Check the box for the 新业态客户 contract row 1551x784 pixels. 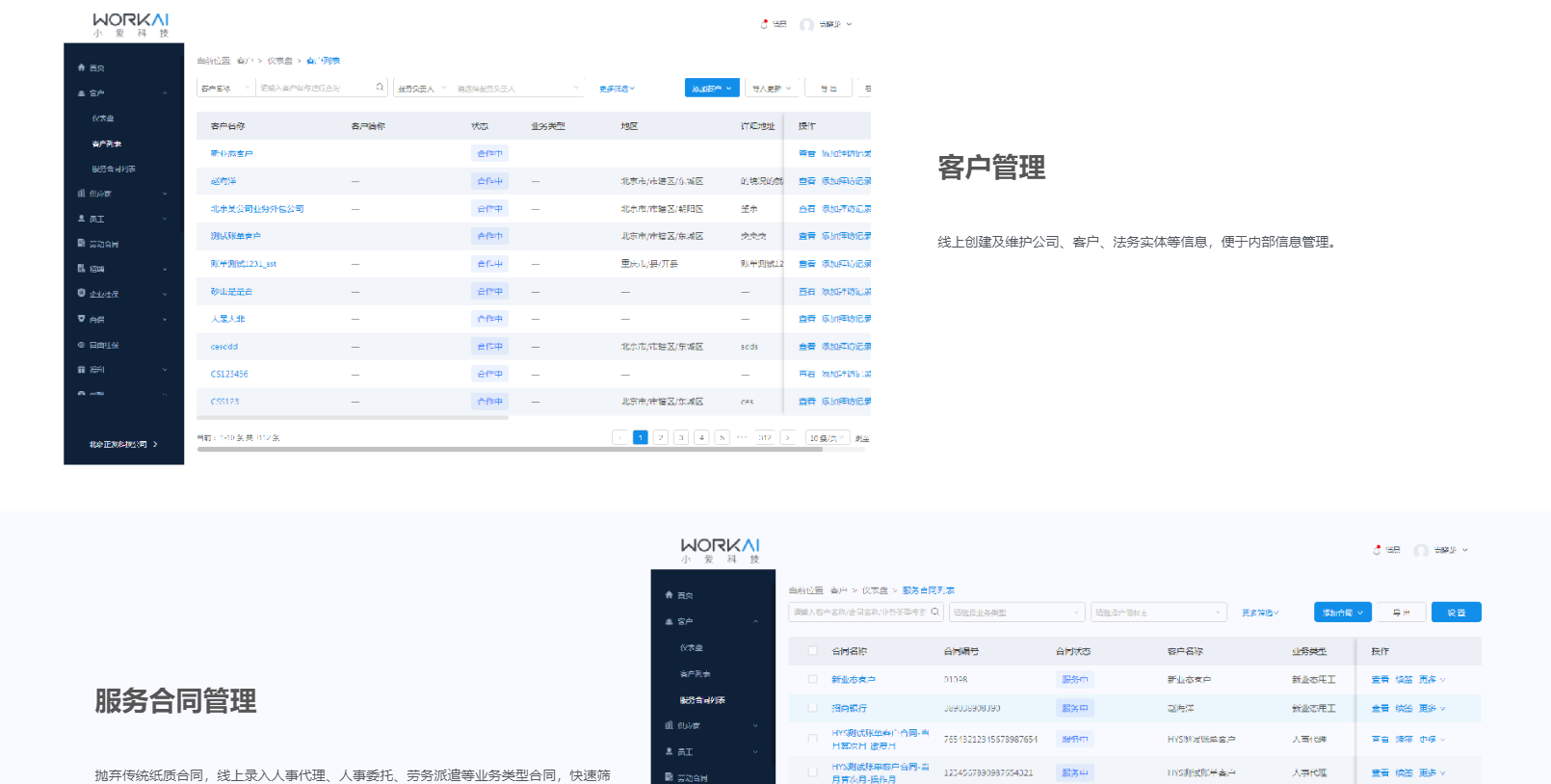tap(812, 679)
